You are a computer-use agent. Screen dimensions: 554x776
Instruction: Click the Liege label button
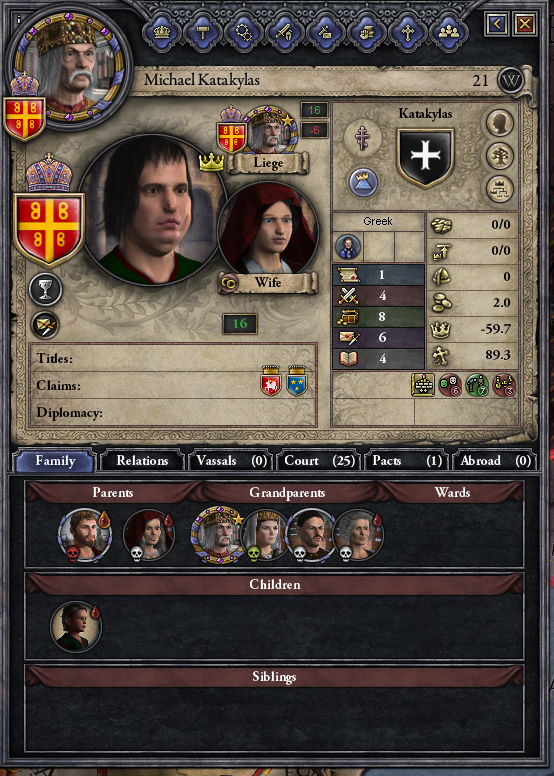[x=268, y=163]
